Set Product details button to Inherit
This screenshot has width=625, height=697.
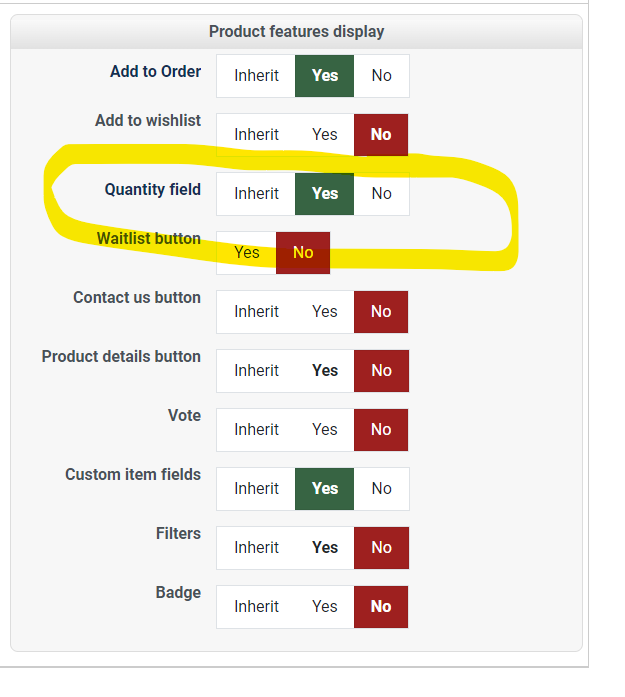[x=256, y=371]
